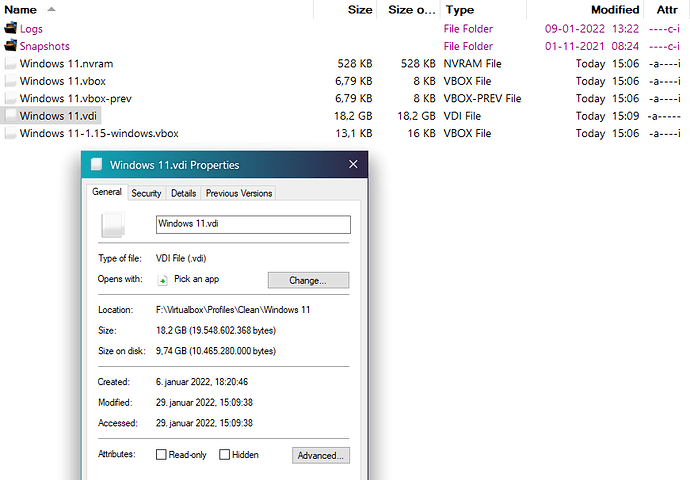690x480 pixels.
Task: Toggle the Read-only checkbox
Action: (x=161, y=454)
